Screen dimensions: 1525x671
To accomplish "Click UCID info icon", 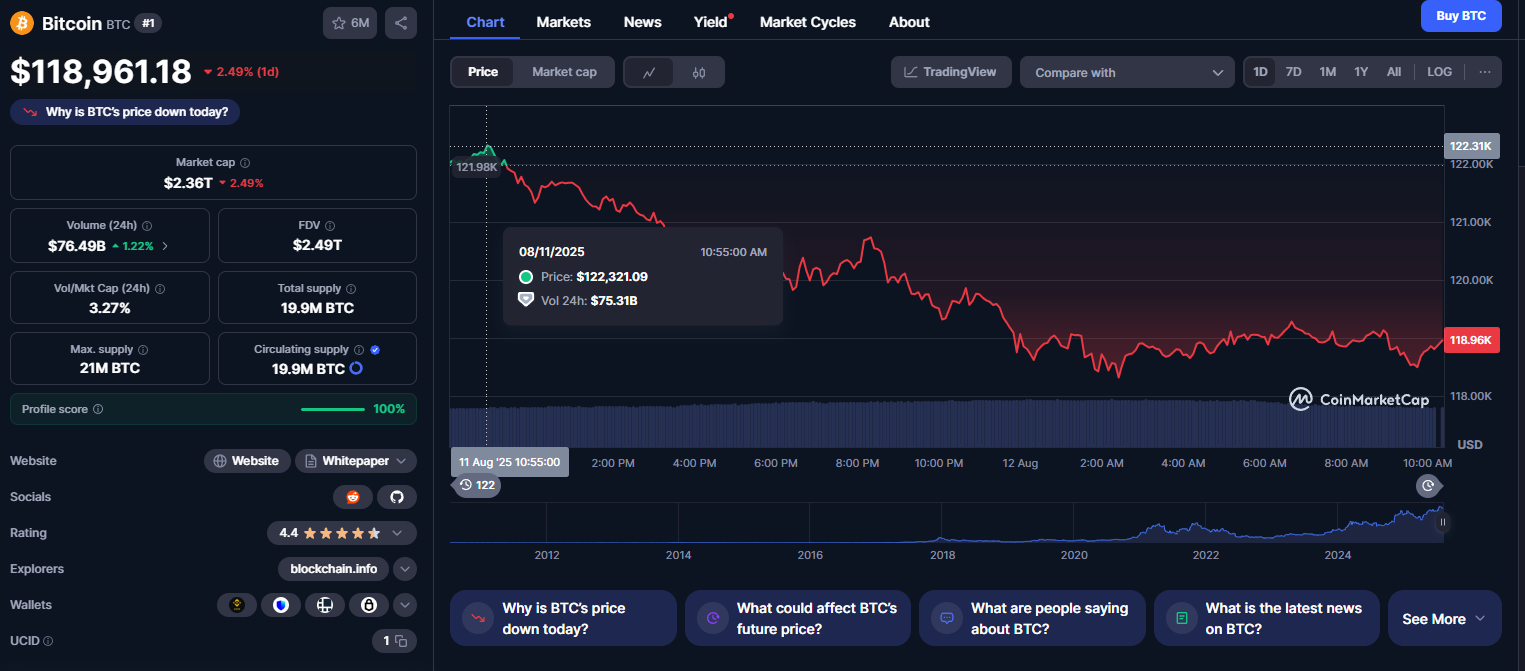I will click(x=48, y=641).
